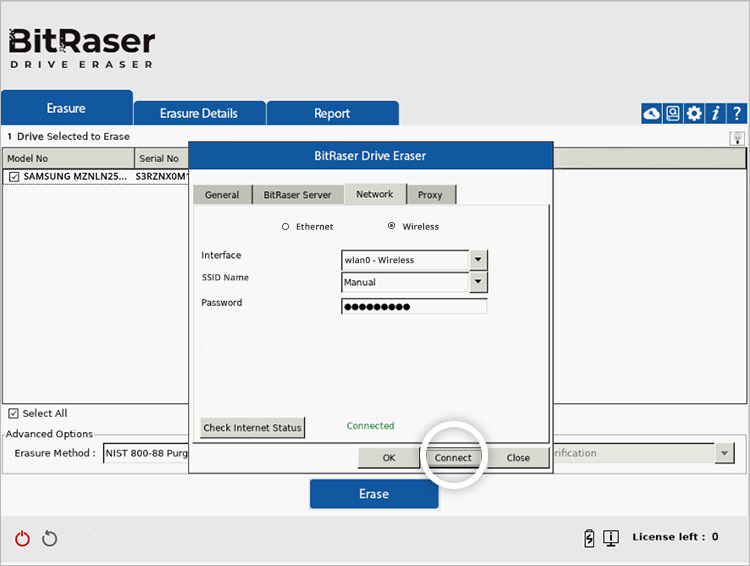Click the restart circular arrow icon
This screenshot has width=750, height=566.
tap(49, 538)
